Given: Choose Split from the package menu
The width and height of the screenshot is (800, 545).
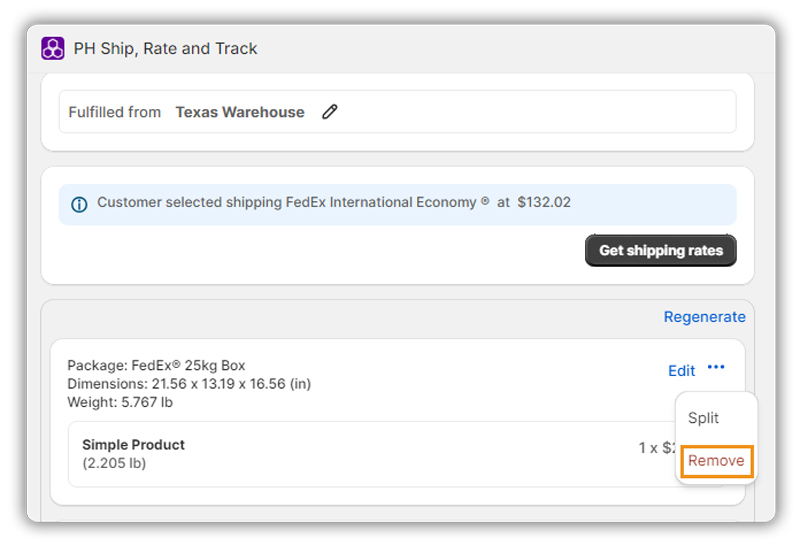Looking at the screenshot, I should [x=703, y=417].
